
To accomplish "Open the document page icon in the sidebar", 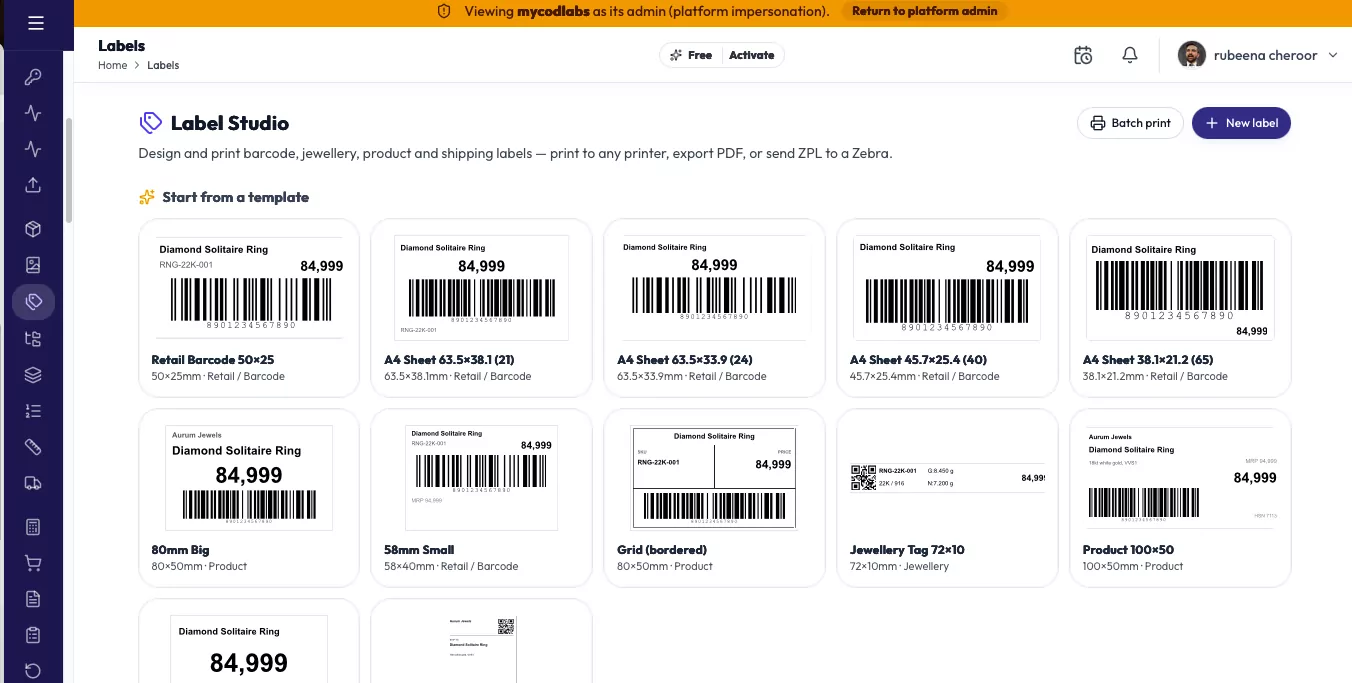I will pyautogui.click(x=33, y=599).
